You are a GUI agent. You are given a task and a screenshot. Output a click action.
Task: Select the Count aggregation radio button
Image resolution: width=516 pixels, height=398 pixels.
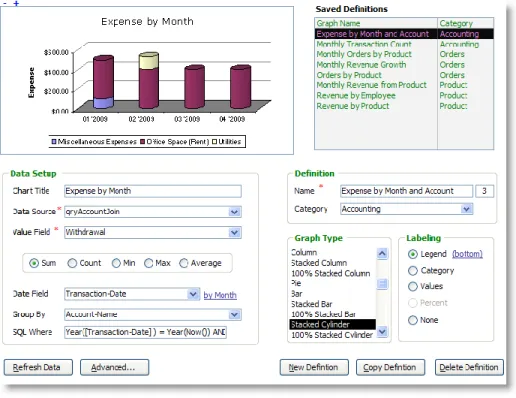coord(72,263)
